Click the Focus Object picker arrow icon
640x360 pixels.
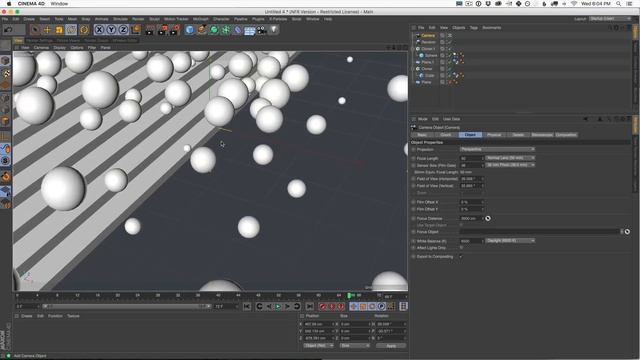pyautogui.click(x=627, y=231)
